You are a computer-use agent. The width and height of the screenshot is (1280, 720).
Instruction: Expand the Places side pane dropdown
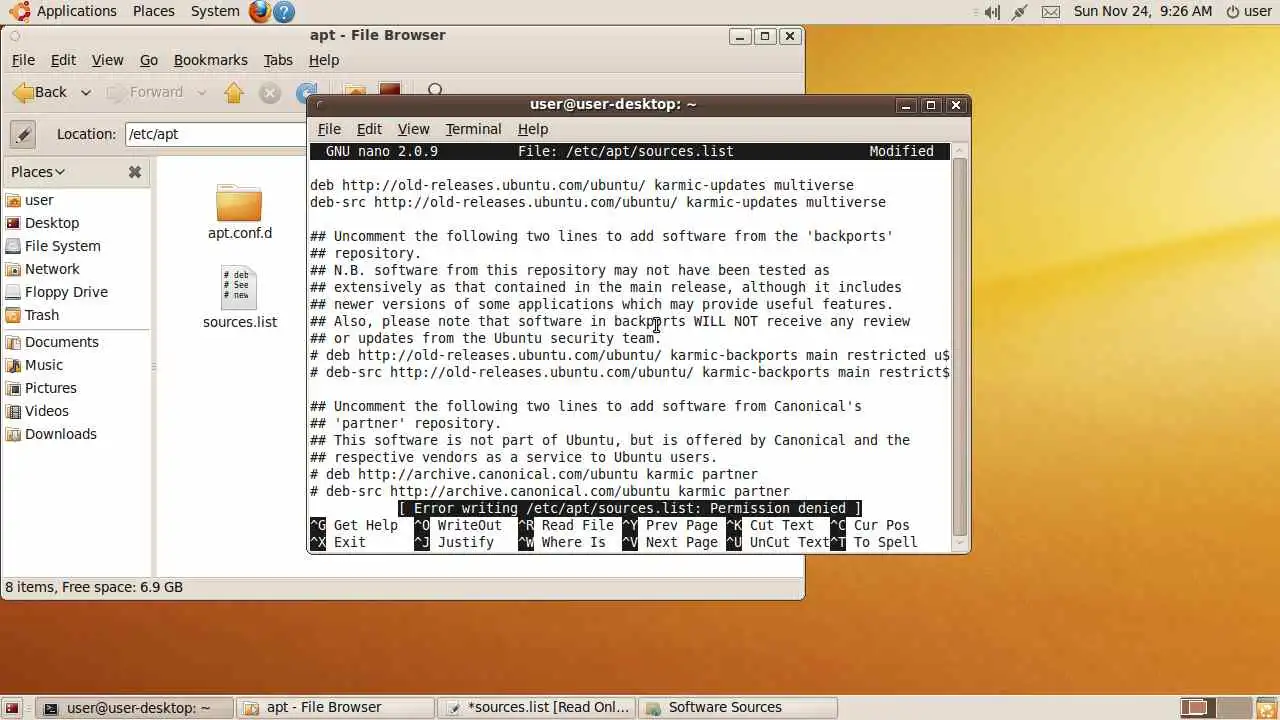click(38, 172)
